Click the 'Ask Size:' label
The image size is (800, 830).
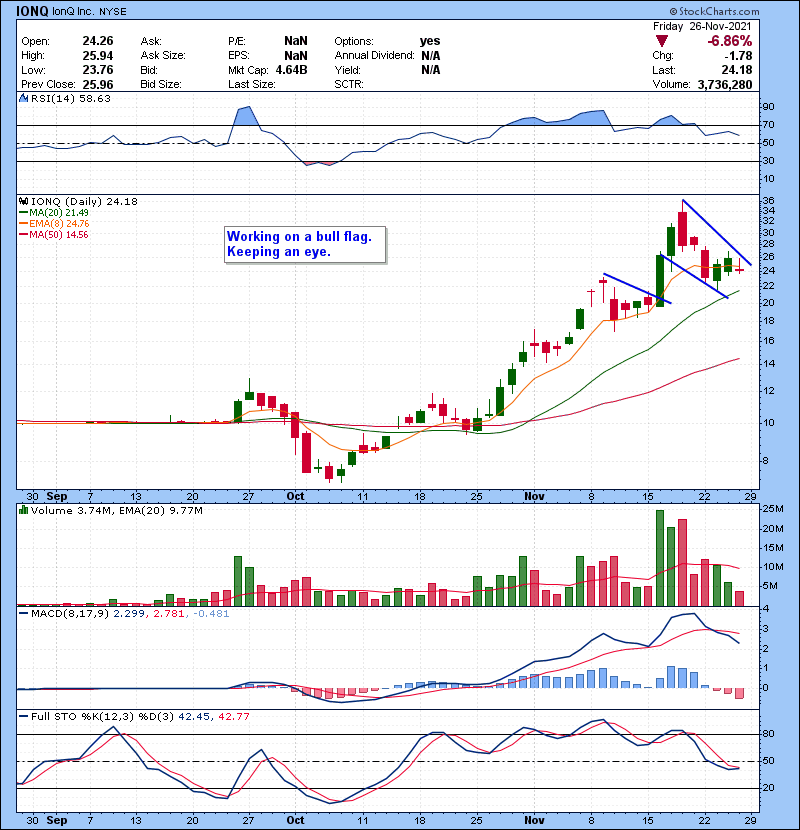coord(163,56)
